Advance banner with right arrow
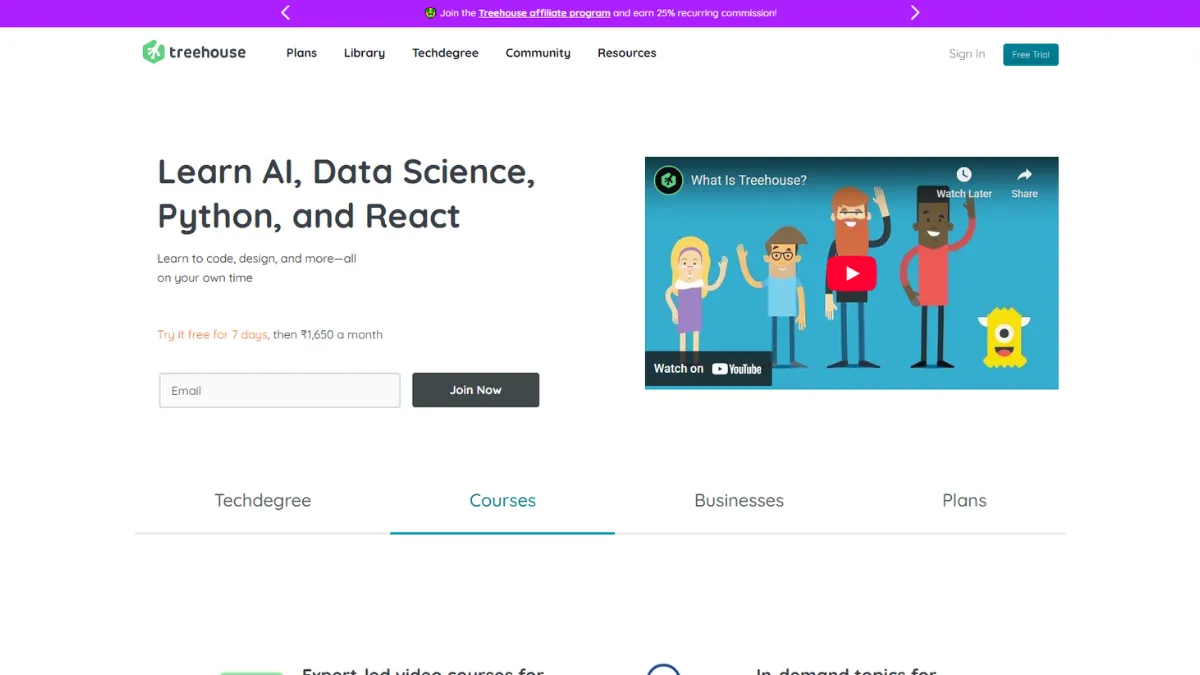This screenshot has width=1200, height=675. (x=914, y=13)
